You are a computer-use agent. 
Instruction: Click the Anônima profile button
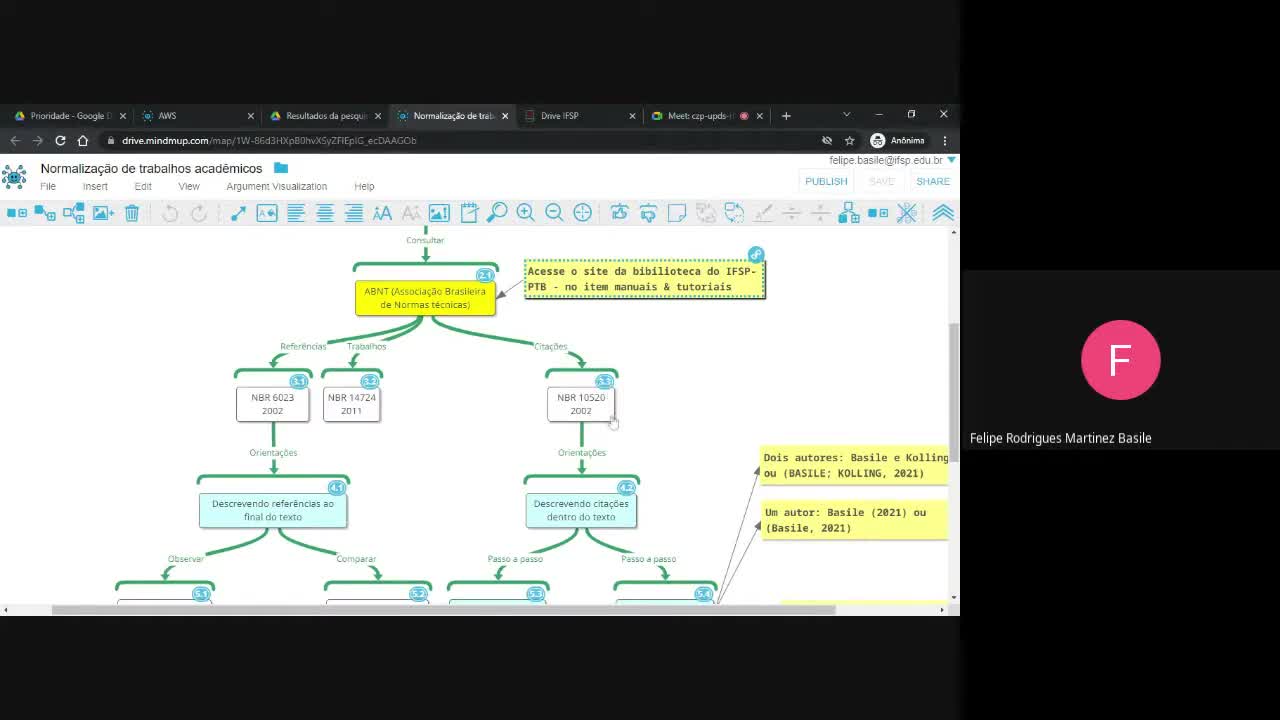(897, 141)
